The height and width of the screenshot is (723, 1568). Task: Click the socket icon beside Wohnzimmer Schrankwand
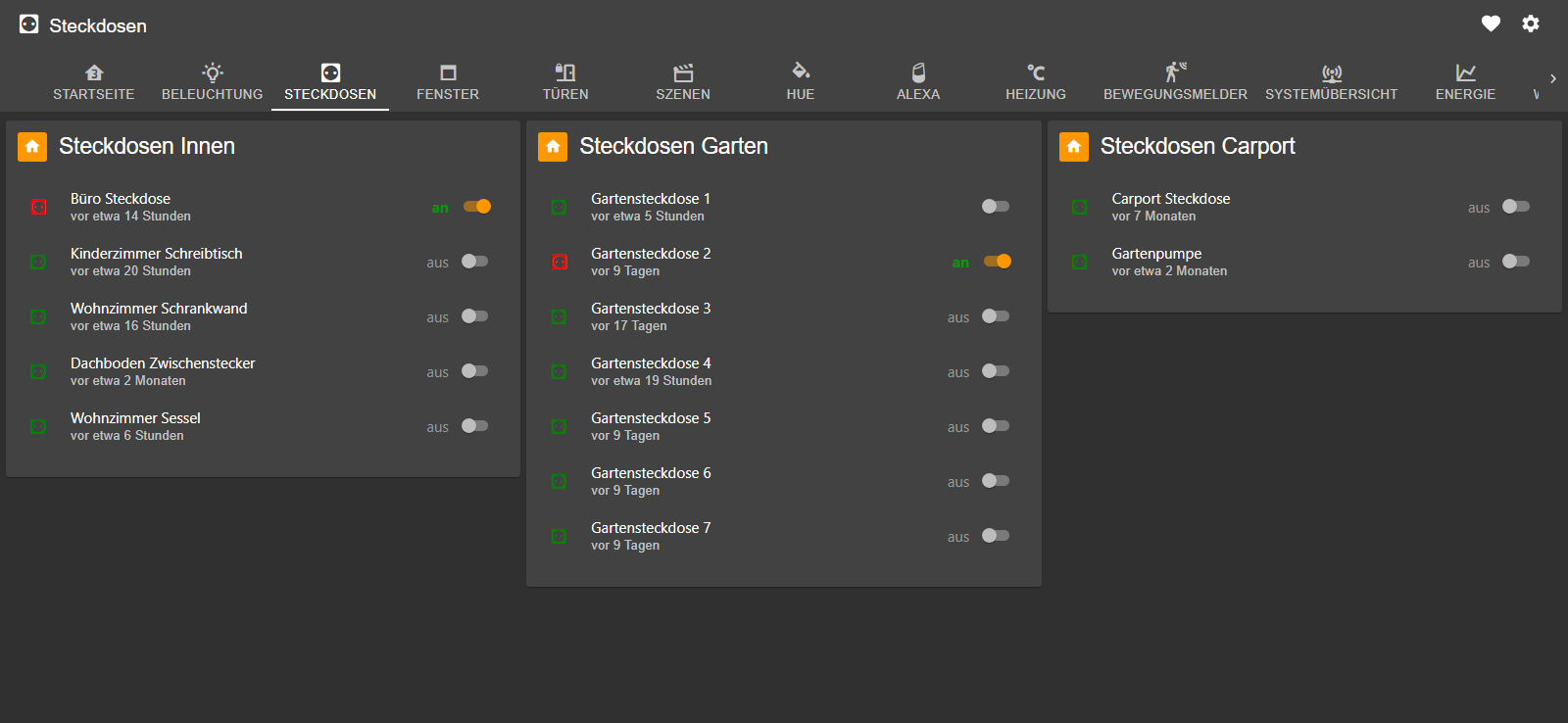38,316
